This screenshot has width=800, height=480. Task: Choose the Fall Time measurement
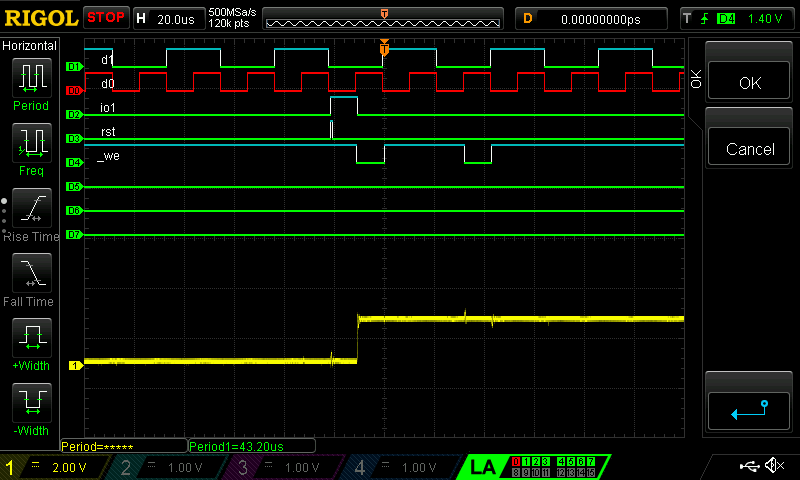click(30, 279)
